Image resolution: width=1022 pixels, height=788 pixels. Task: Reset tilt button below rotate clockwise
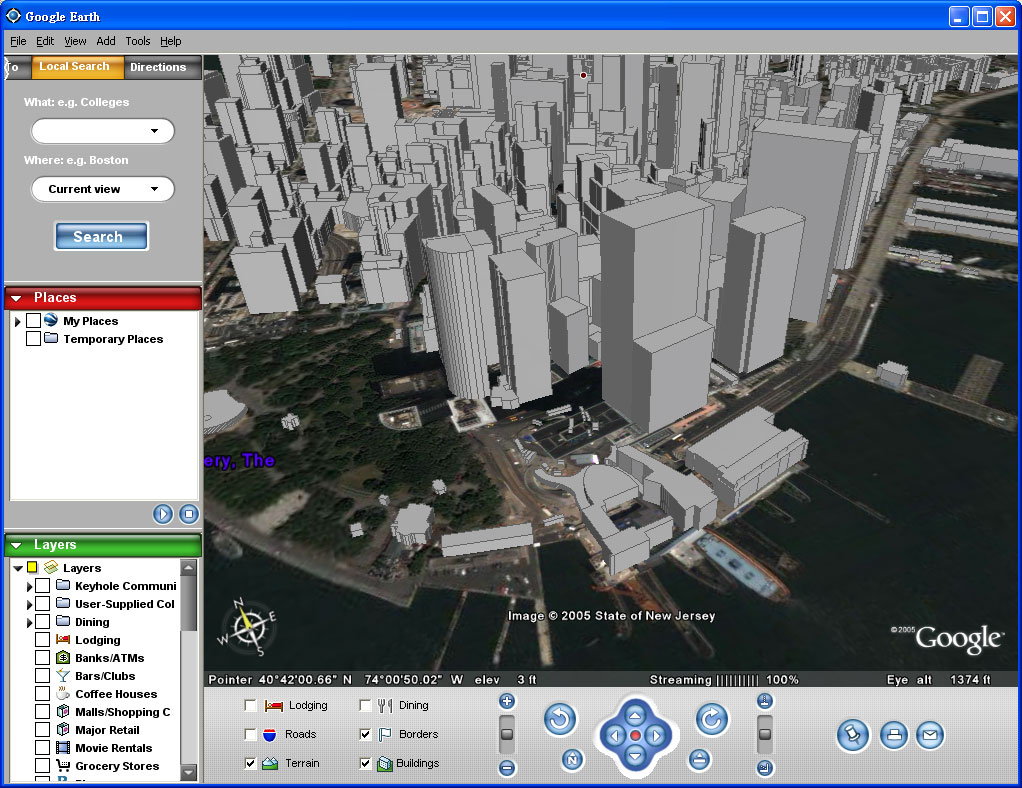(699, 759)
